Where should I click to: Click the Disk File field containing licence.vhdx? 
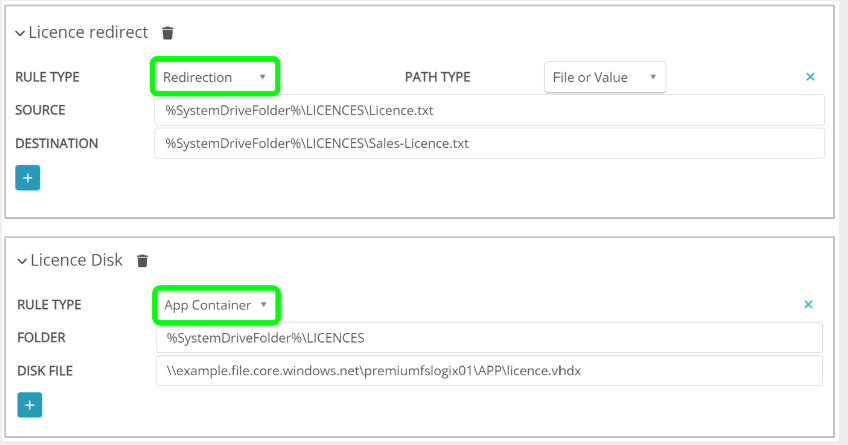pos(489,371)
